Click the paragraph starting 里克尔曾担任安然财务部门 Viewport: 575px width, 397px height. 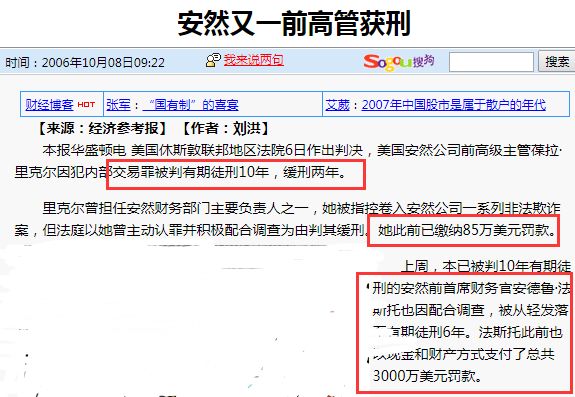click(288, 219)
